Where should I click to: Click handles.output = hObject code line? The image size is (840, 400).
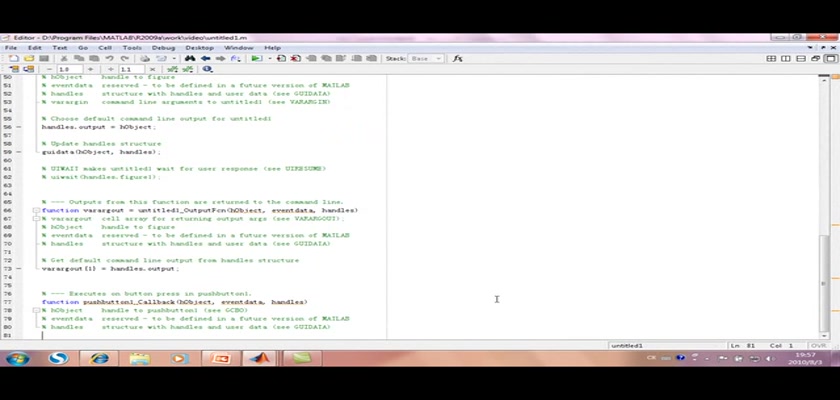(x=99, y=127)
